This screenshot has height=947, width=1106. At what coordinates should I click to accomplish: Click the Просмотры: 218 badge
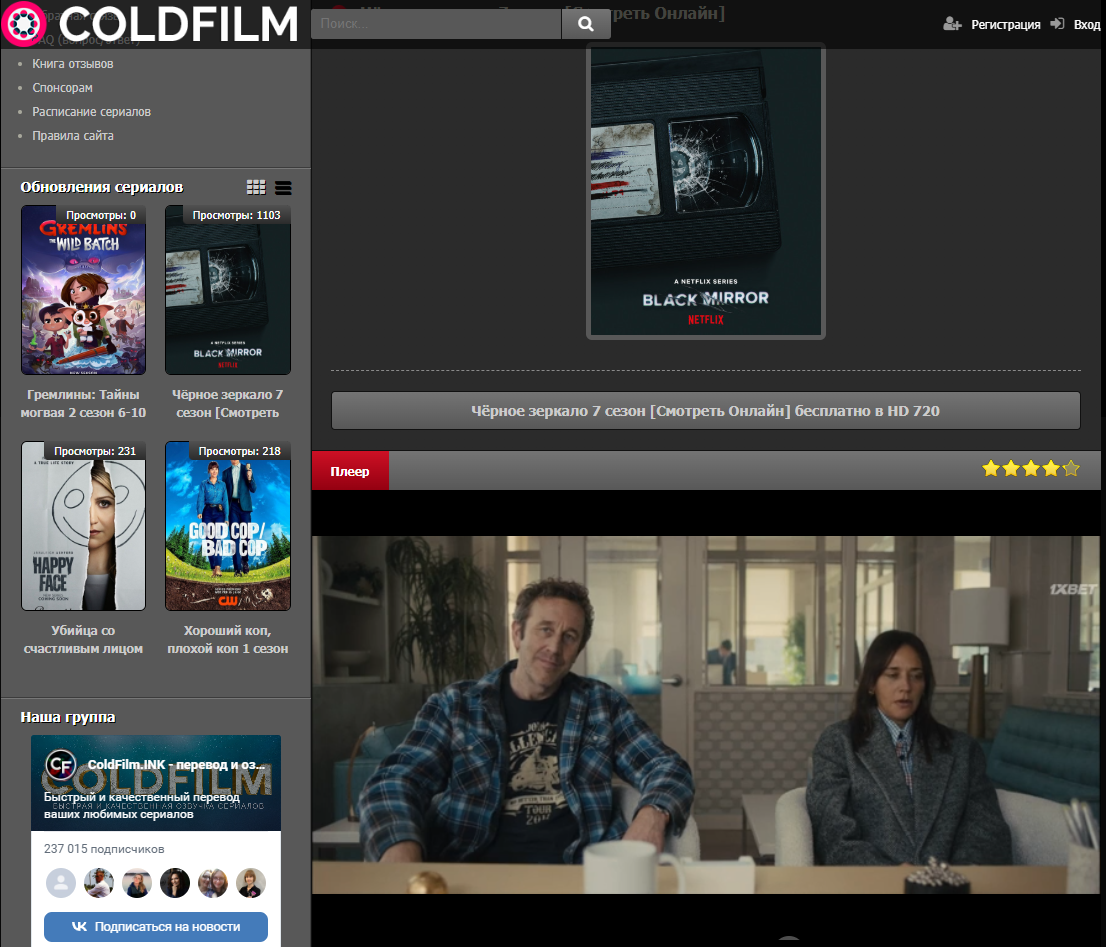pos(239,451)
